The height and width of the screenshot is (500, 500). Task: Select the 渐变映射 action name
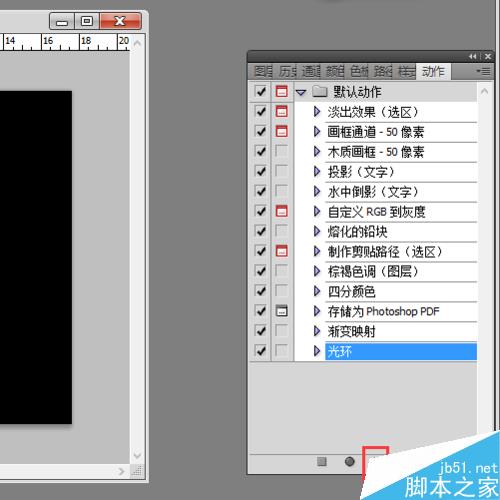(351, 331)
